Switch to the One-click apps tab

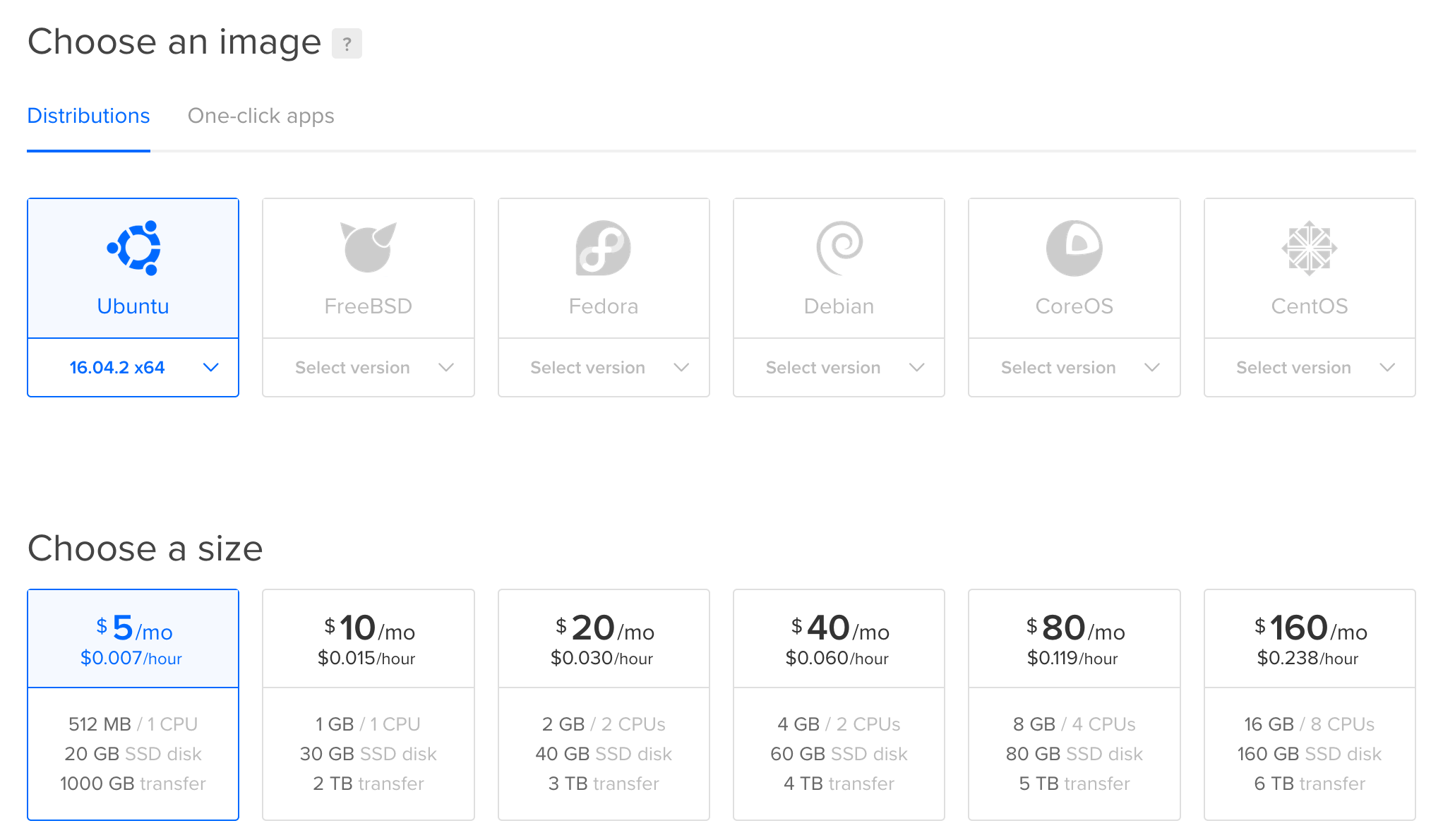(261, 116)
